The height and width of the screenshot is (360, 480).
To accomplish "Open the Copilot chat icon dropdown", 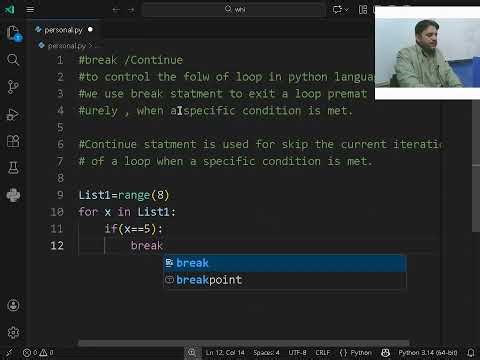I will tap(340, 9).
